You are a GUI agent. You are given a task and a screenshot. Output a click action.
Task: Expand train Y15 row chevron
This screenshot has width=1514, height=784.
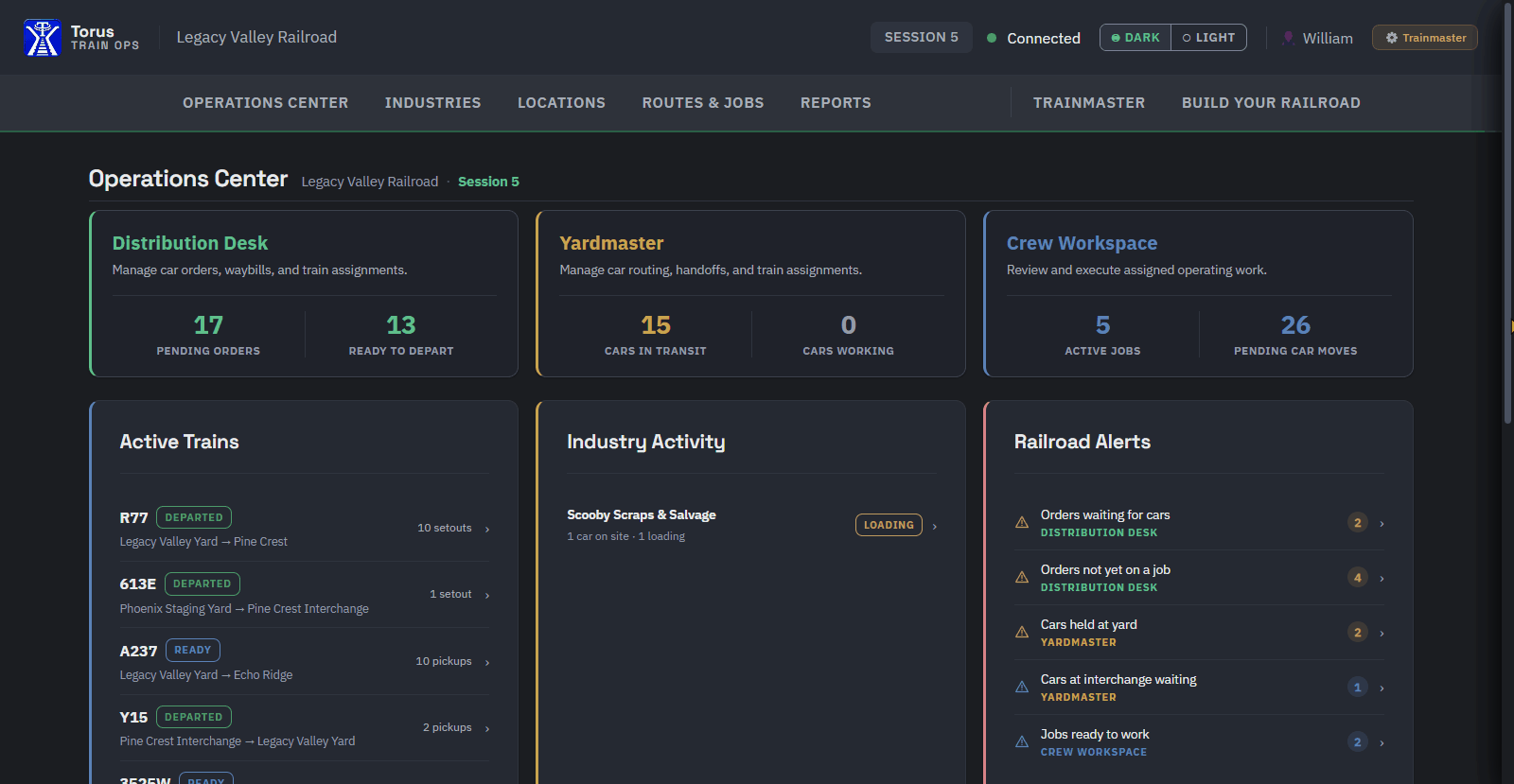pos(487,728)
